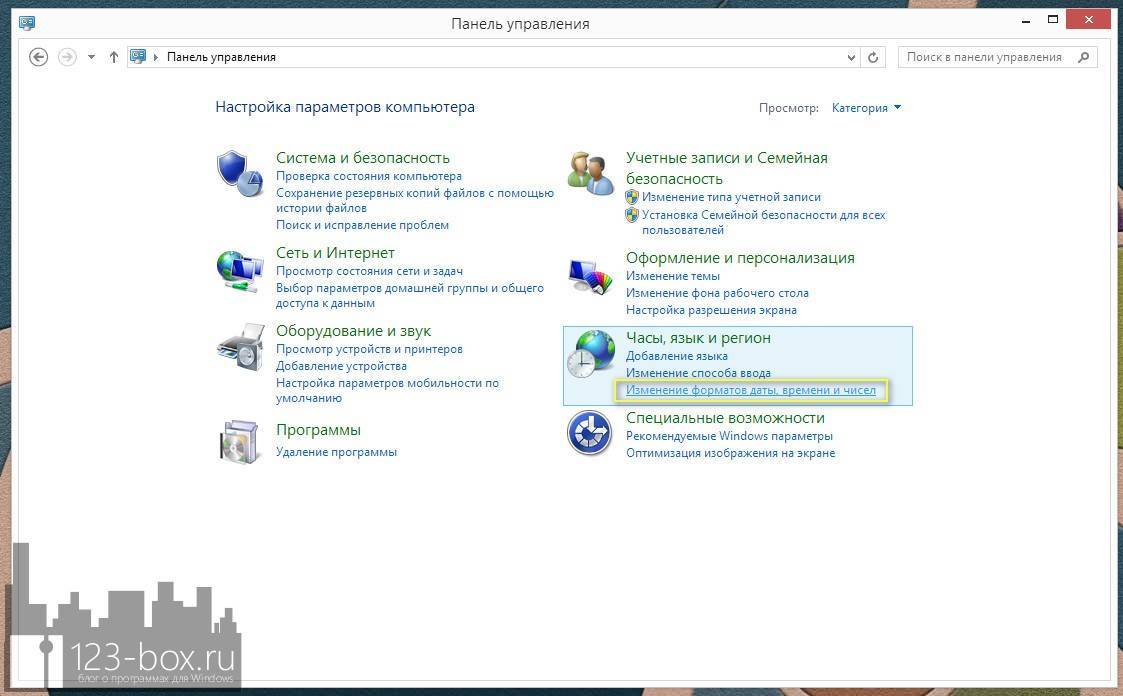
Task: Click the Control Panel icon in address bar
Action: tap(138, 57)
